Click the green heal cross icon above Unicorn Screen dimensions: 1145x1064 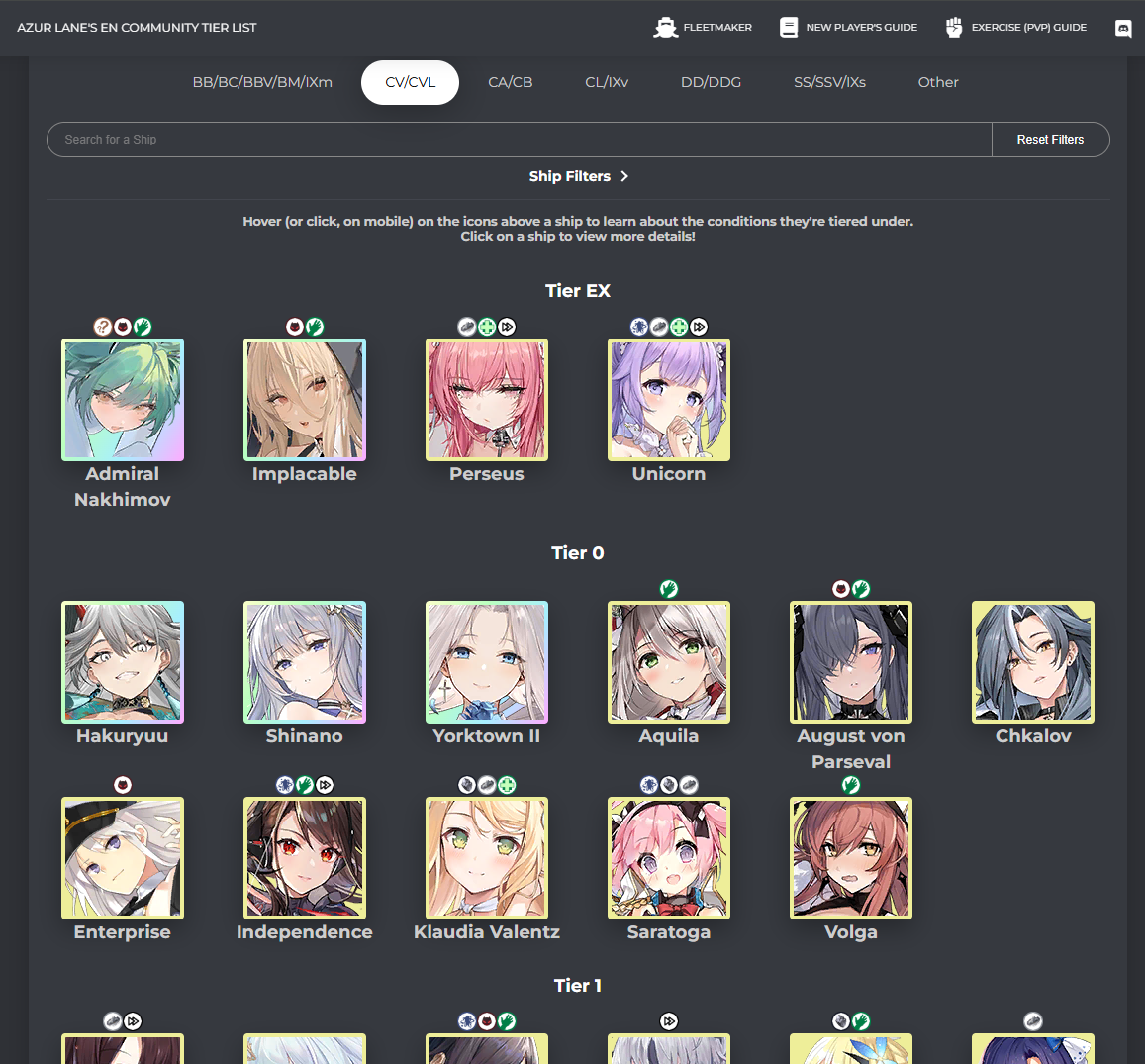pos(679,327)
